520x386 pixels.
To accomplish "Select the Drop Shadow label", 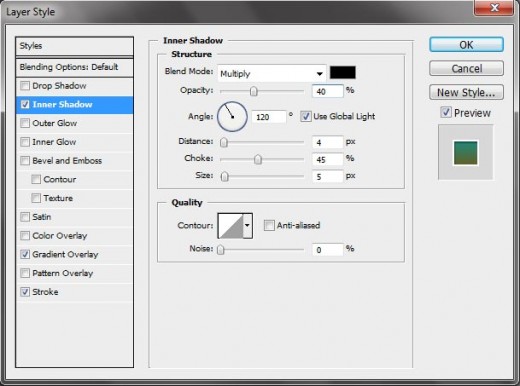I will 59,86.
